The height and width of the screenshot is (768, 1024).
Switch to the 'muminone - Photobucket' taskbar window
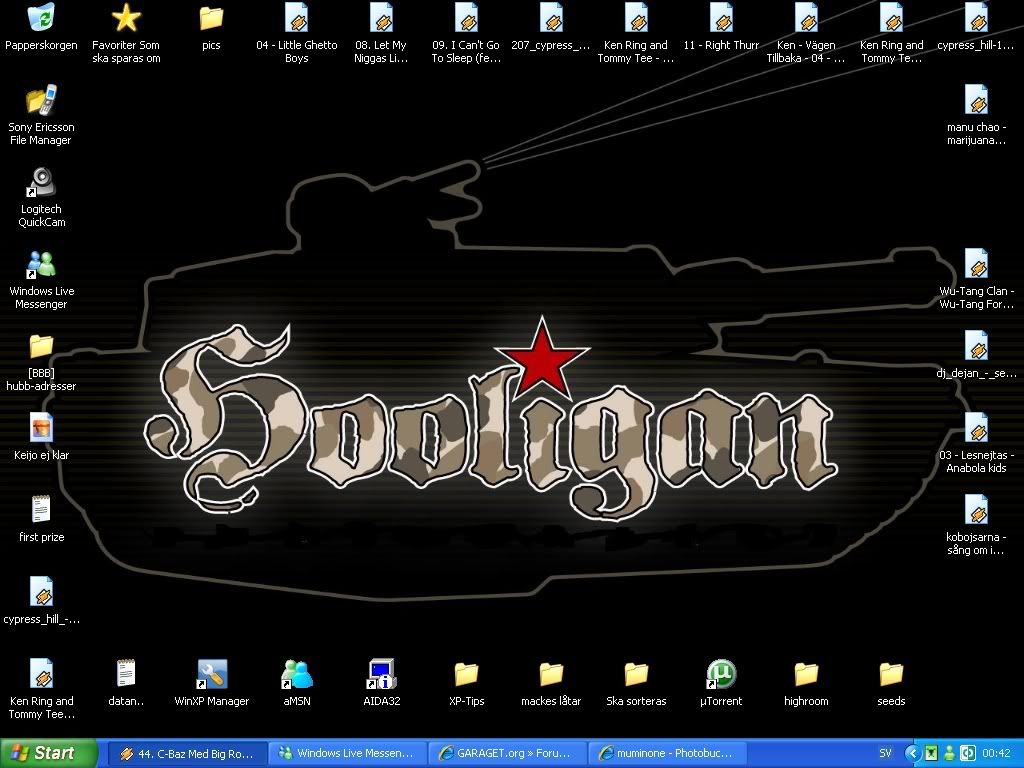pos(667,753)
